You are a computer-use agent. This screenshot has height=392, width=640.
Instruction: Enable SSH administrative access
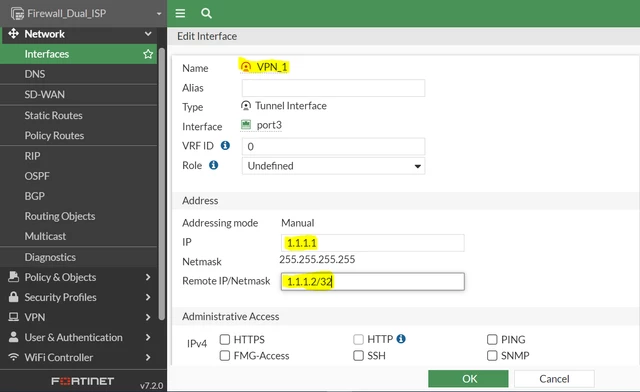358,356
